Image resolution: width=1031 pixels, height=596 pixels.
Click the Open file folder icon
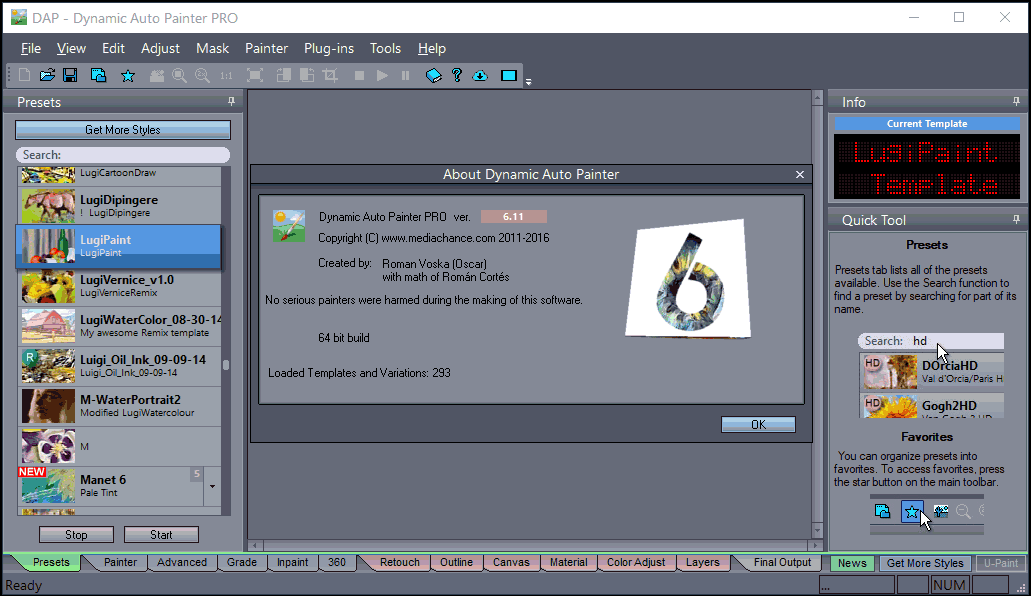coord(47,75)
